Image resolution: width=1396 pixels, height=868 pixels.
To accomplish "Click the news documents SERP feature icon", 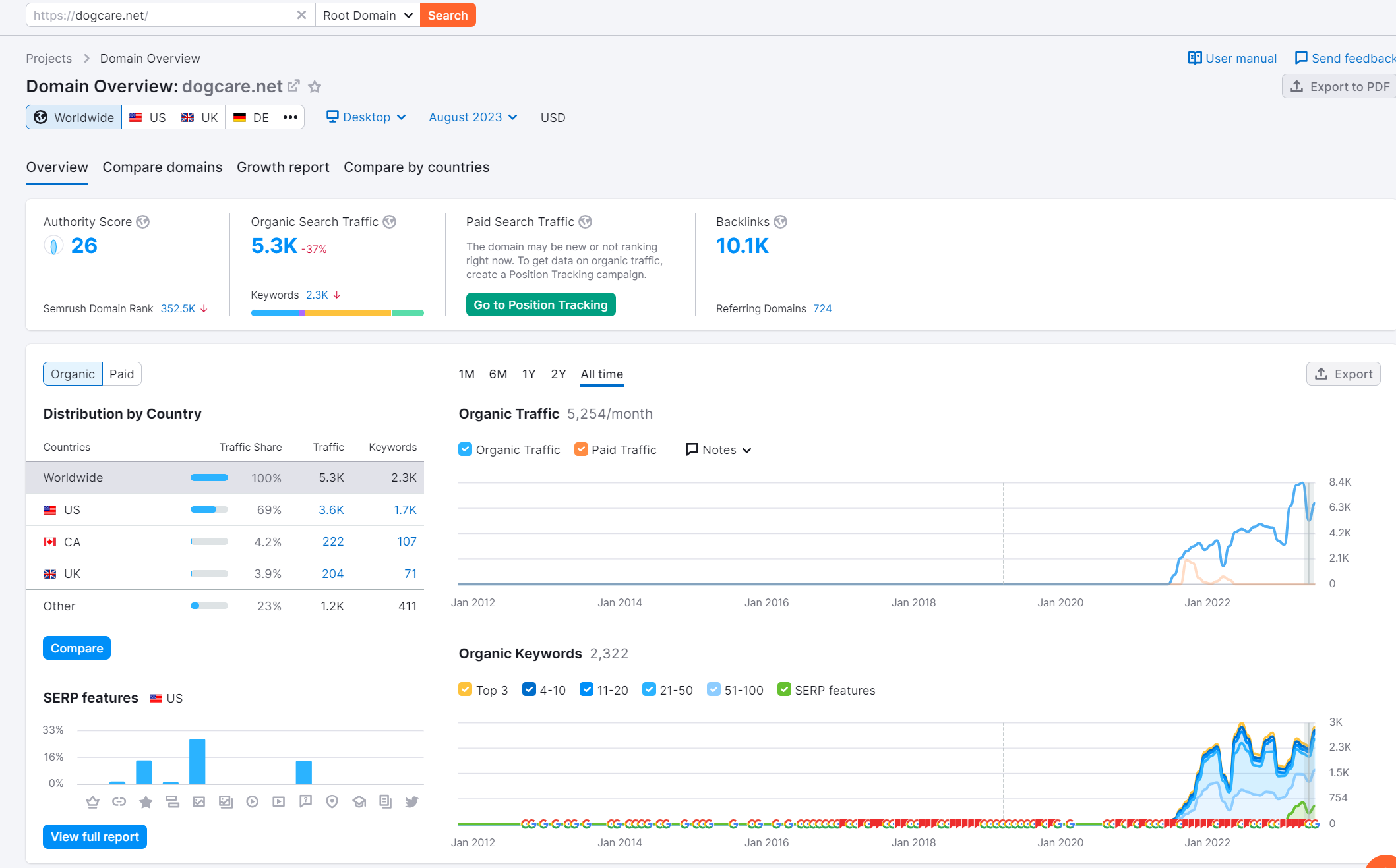I will [x=385, y=802].
